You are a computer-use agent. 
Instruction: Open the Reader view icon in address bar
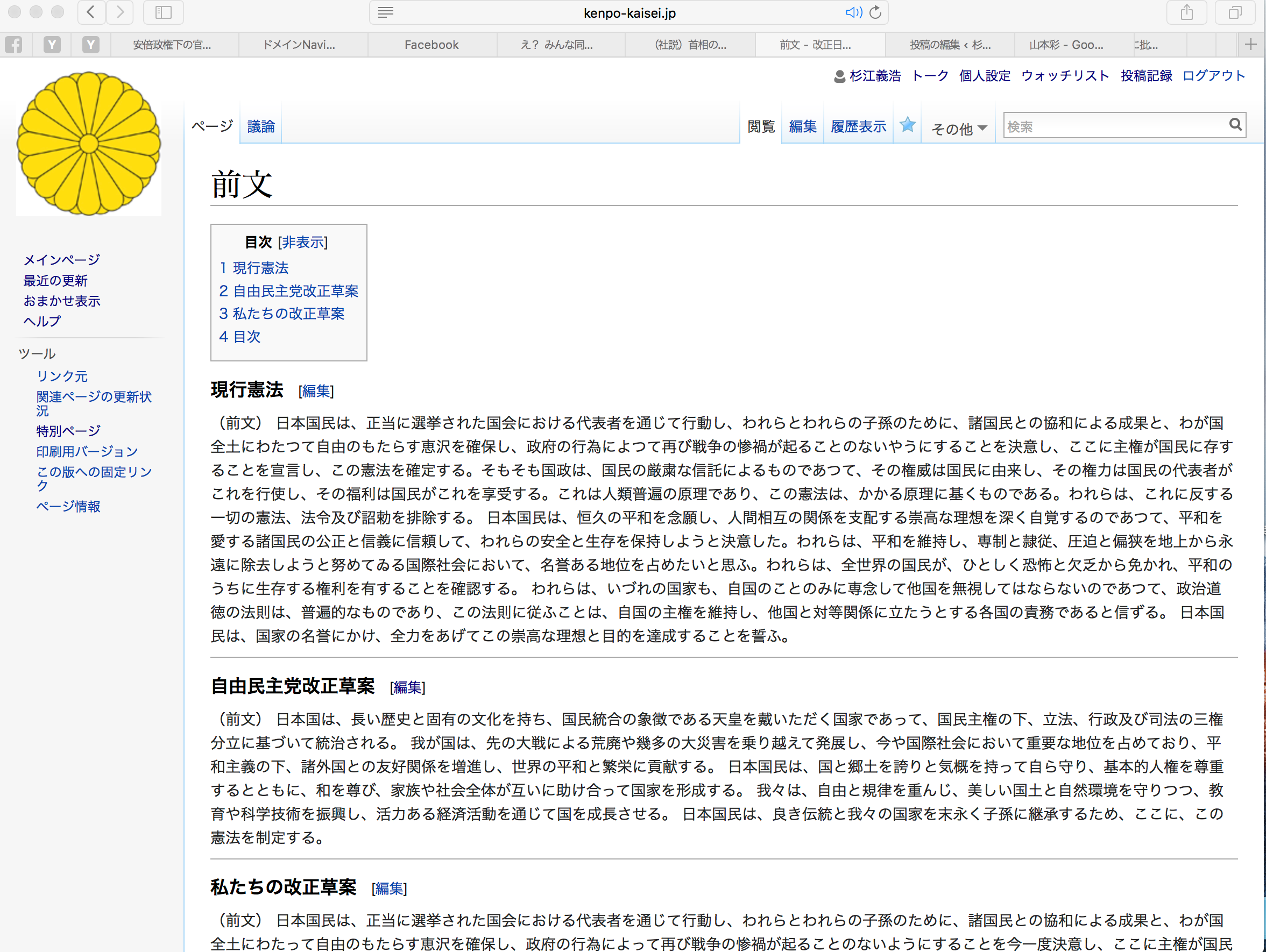coord(386,12)
